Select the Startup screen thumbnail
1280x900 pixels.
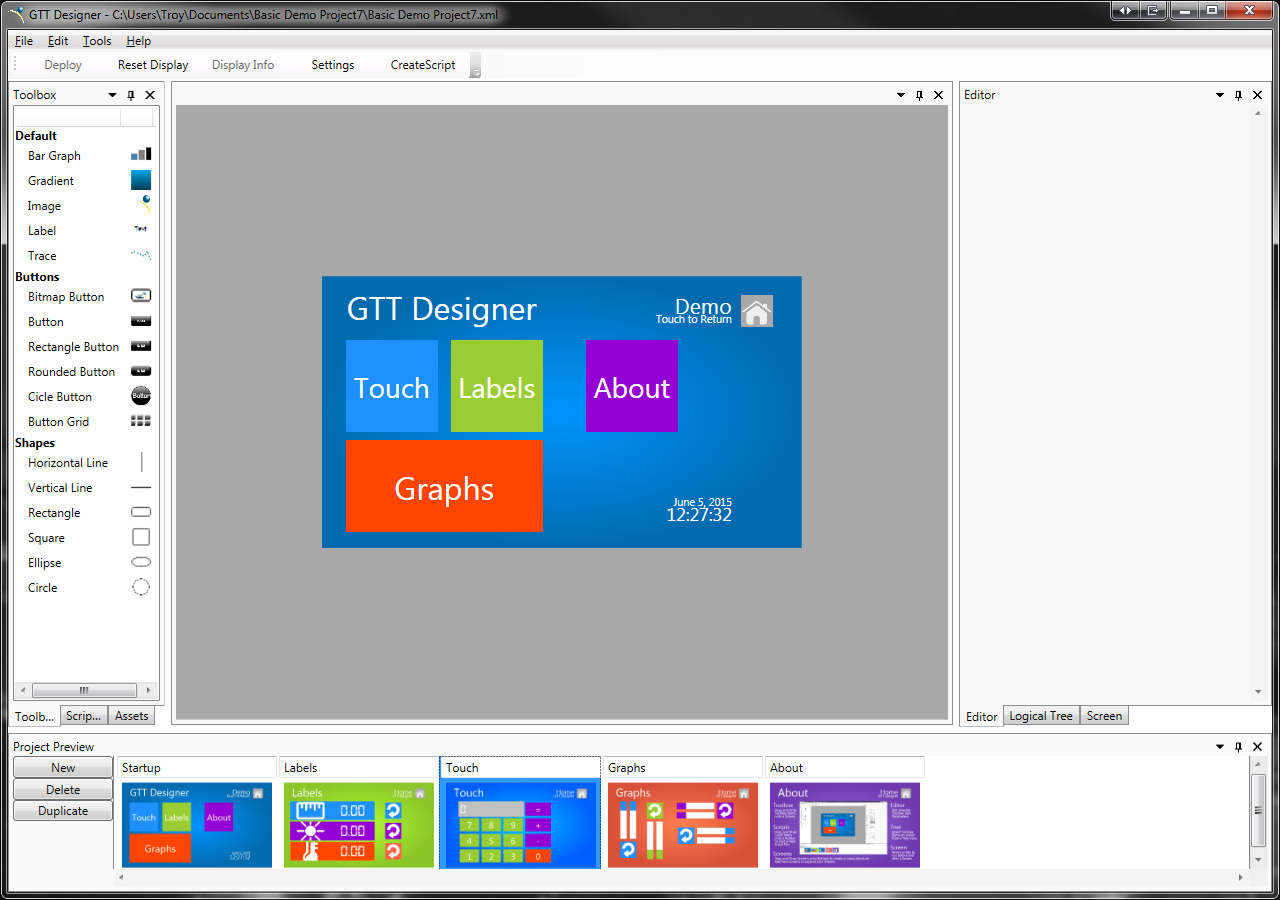pyautogui.click(x=197, y=825)
